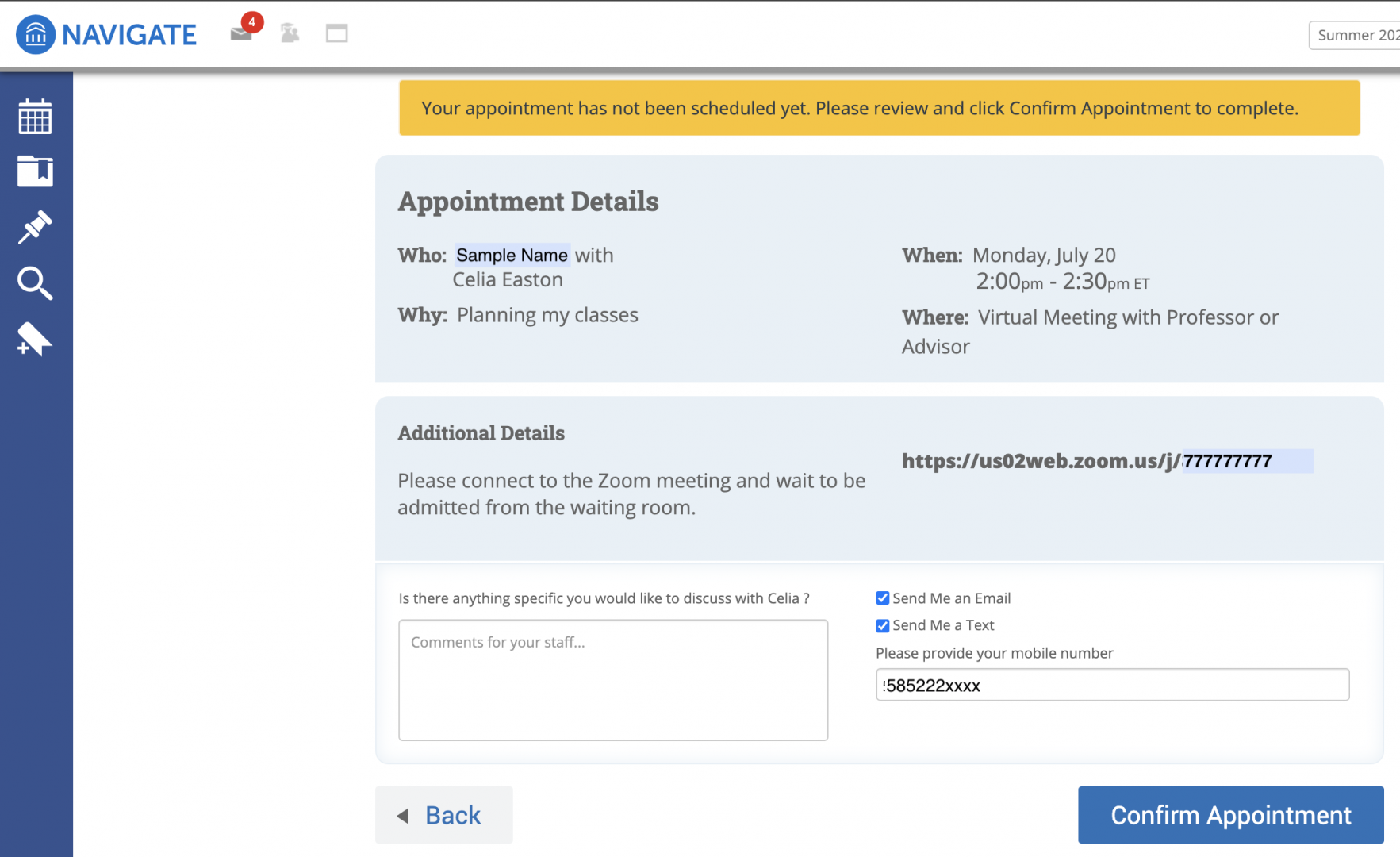Image resolution: width=1400 pixels, height=857 pixels.
Task: Click the highlighted Sample Name text
Action: (x=512, y=255)
